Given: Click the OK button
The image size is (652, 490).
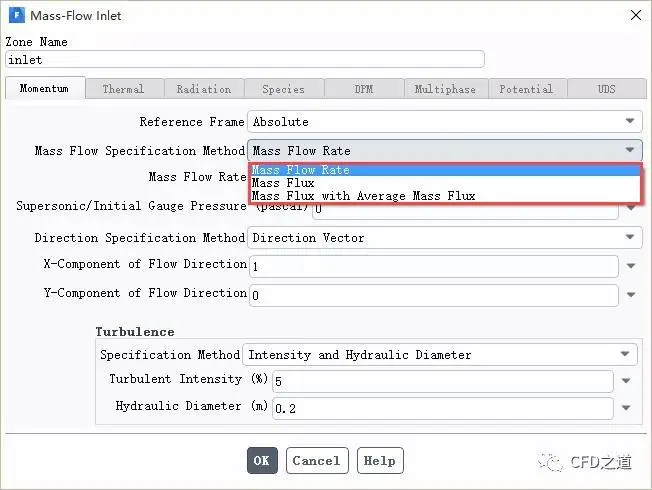Looking at the screenshot, I should [x=262, y=460].
